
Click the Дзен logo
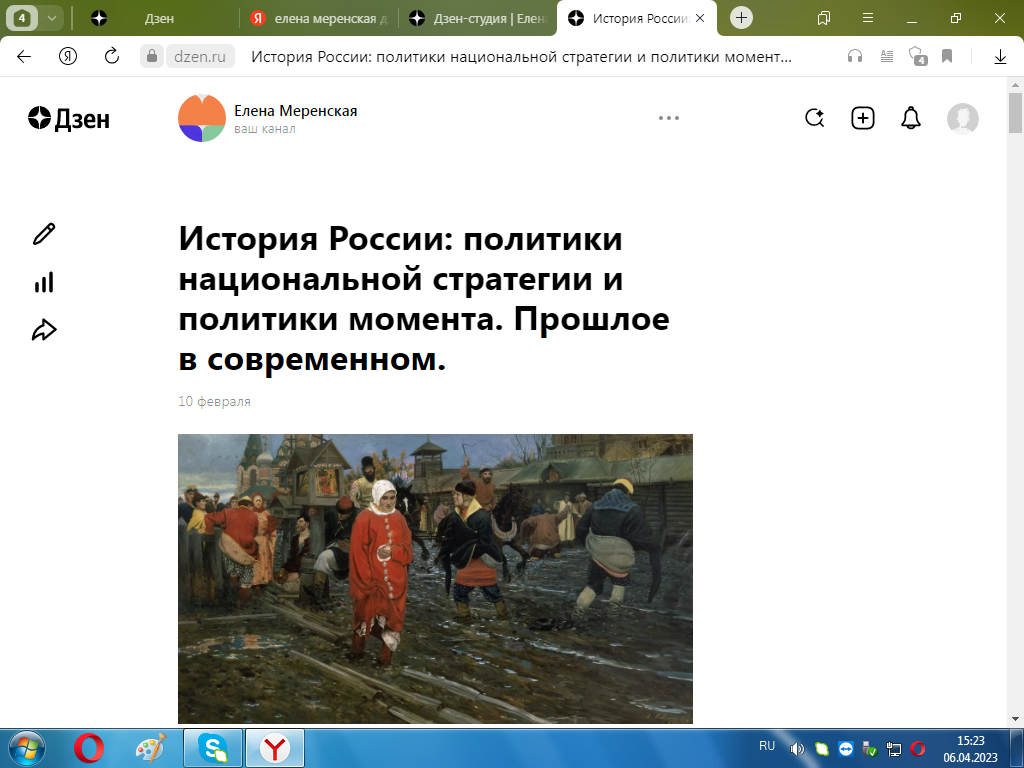[69, 118]
